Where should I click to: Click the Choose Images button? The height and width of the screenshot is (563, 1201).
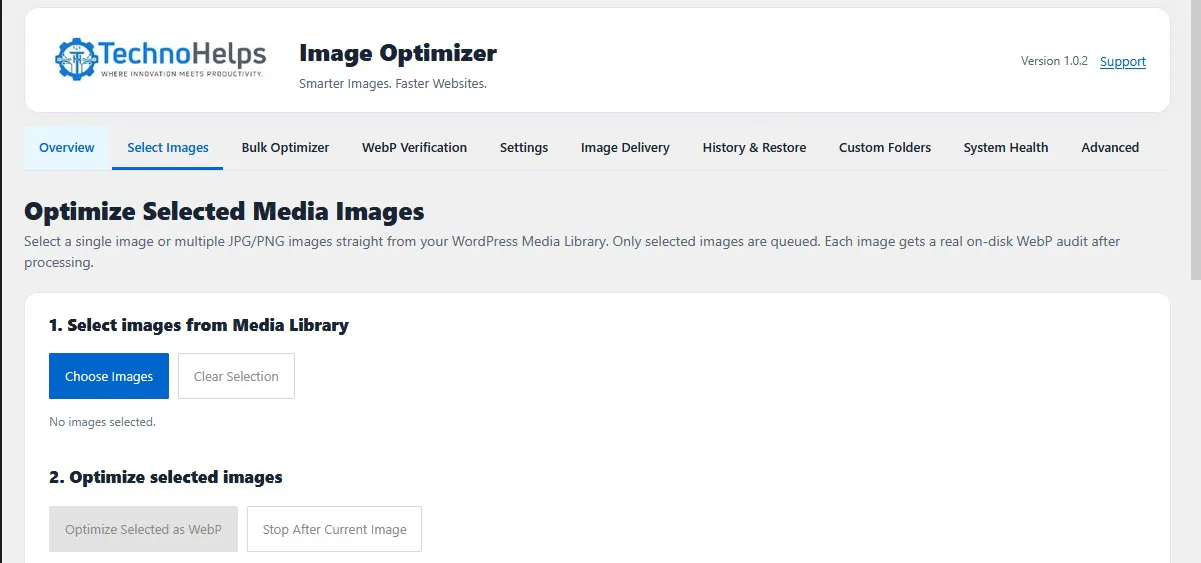[x=109, y=376]
